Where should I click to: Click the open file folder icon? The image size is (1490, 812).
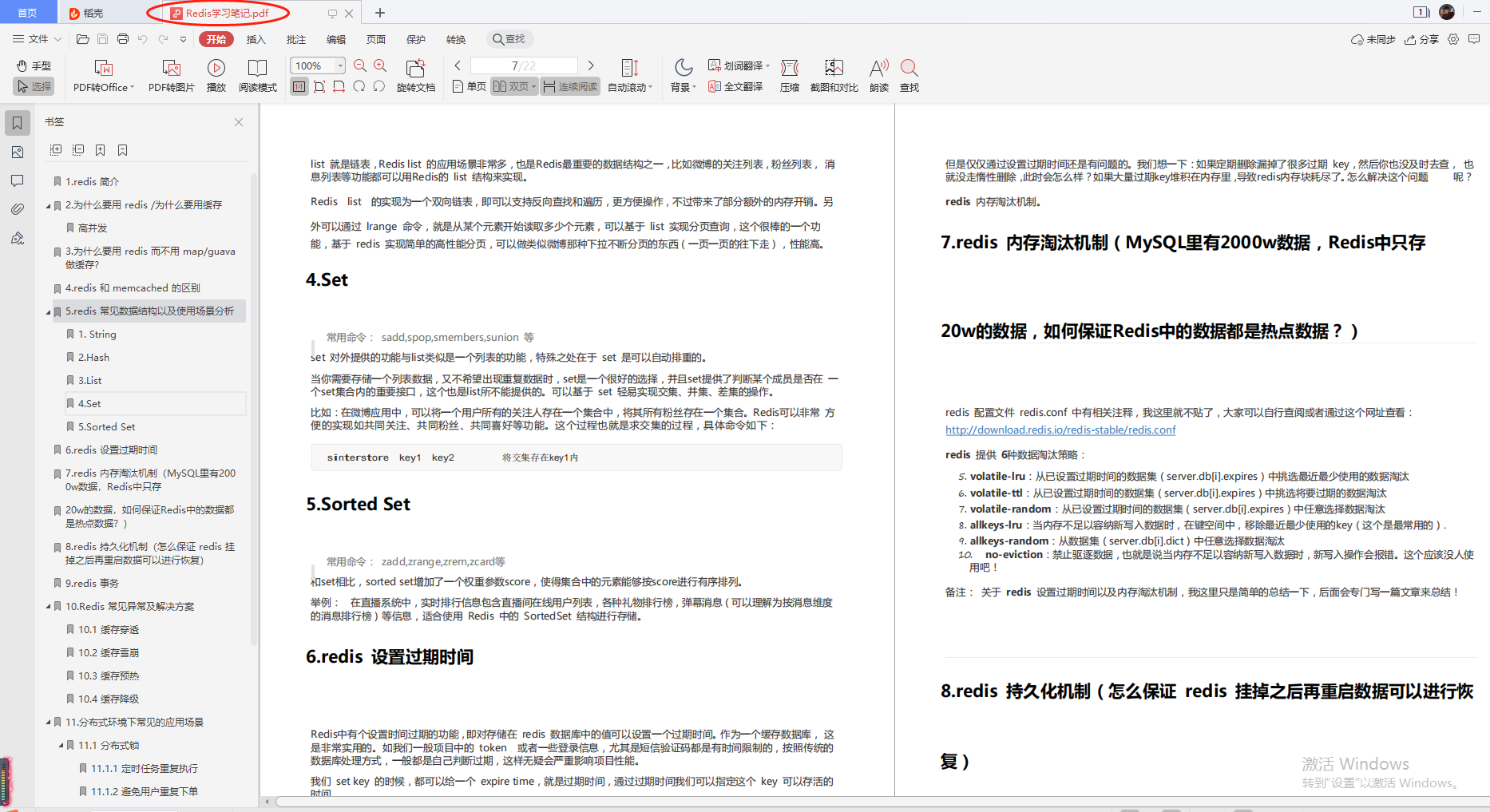point(82,39)
